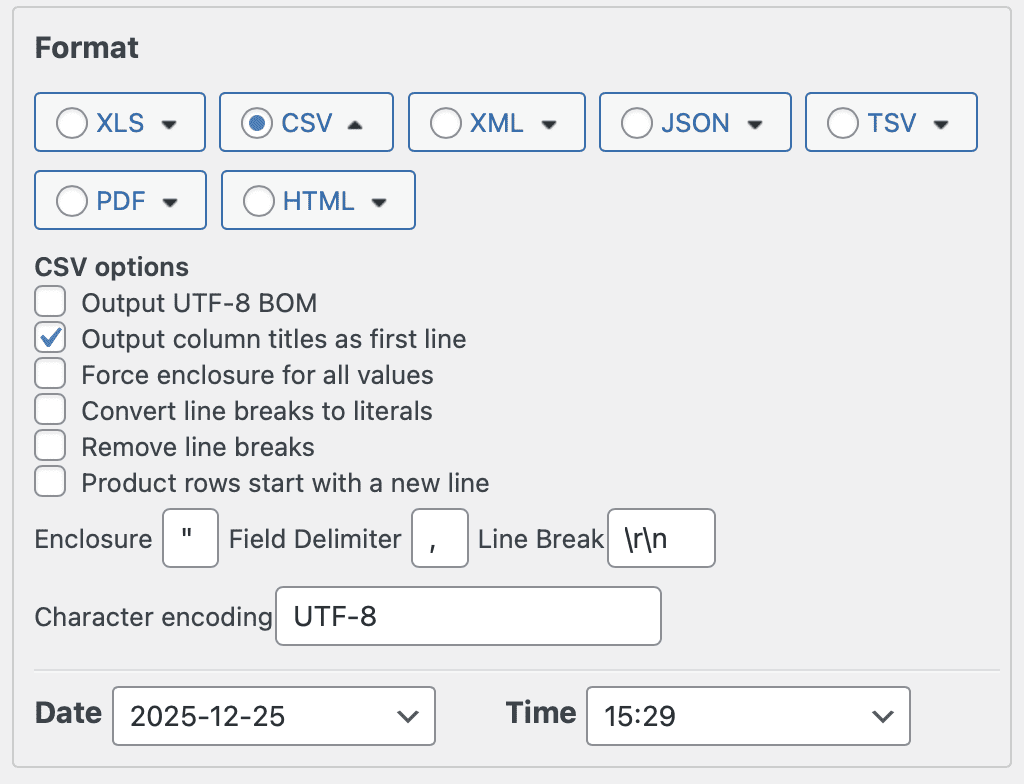Screen dimensions: 1024x784
Task: Click the Field Delimiter input box
Action: coord(440,539)
